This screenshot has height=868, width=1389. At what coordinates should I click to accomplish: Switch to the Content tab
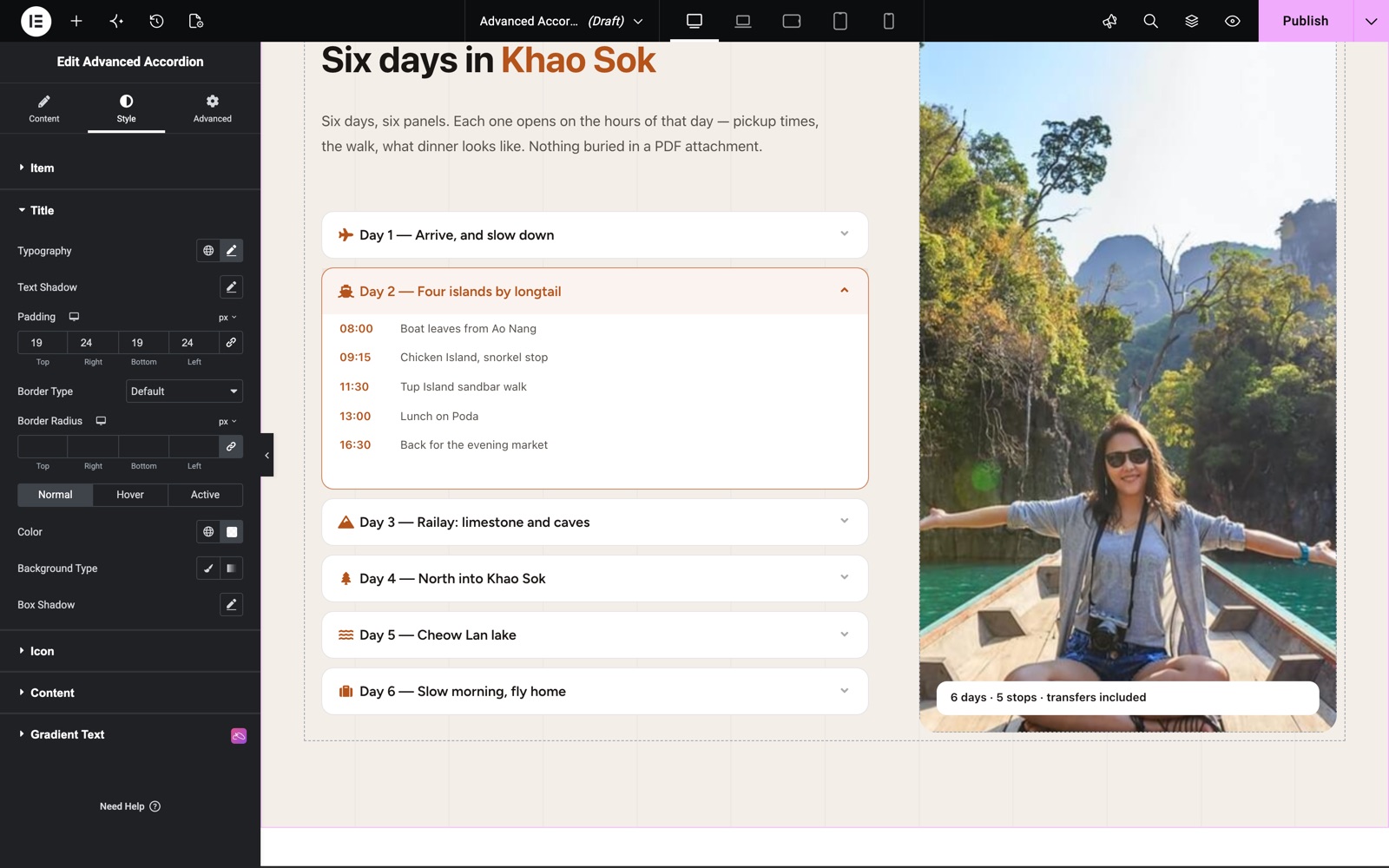[44, 108]
